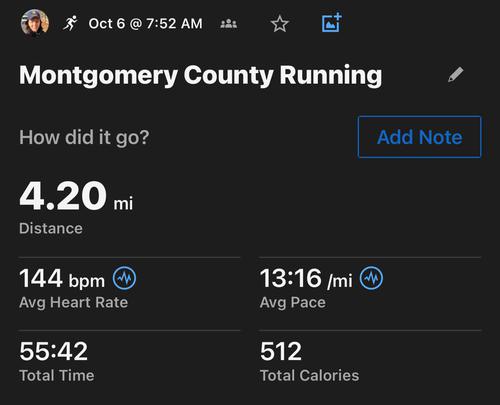The image size is (500, 405).
Task: Click the running activity type icon
Action: [x=70, y=23]
